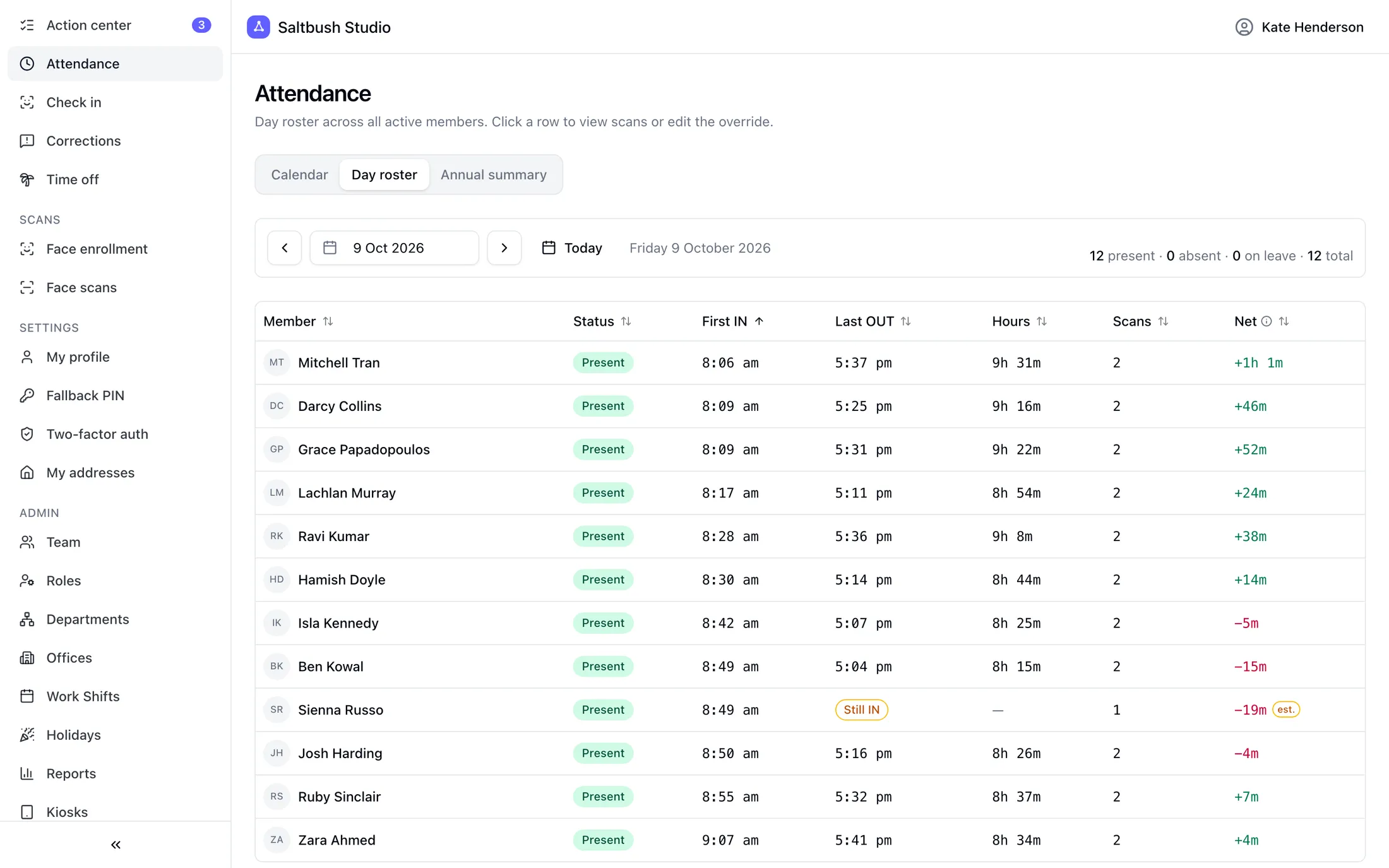Screen dimensions: 1389x868
Task: Click the Holidays party popper icon
Action: (27, 734)
